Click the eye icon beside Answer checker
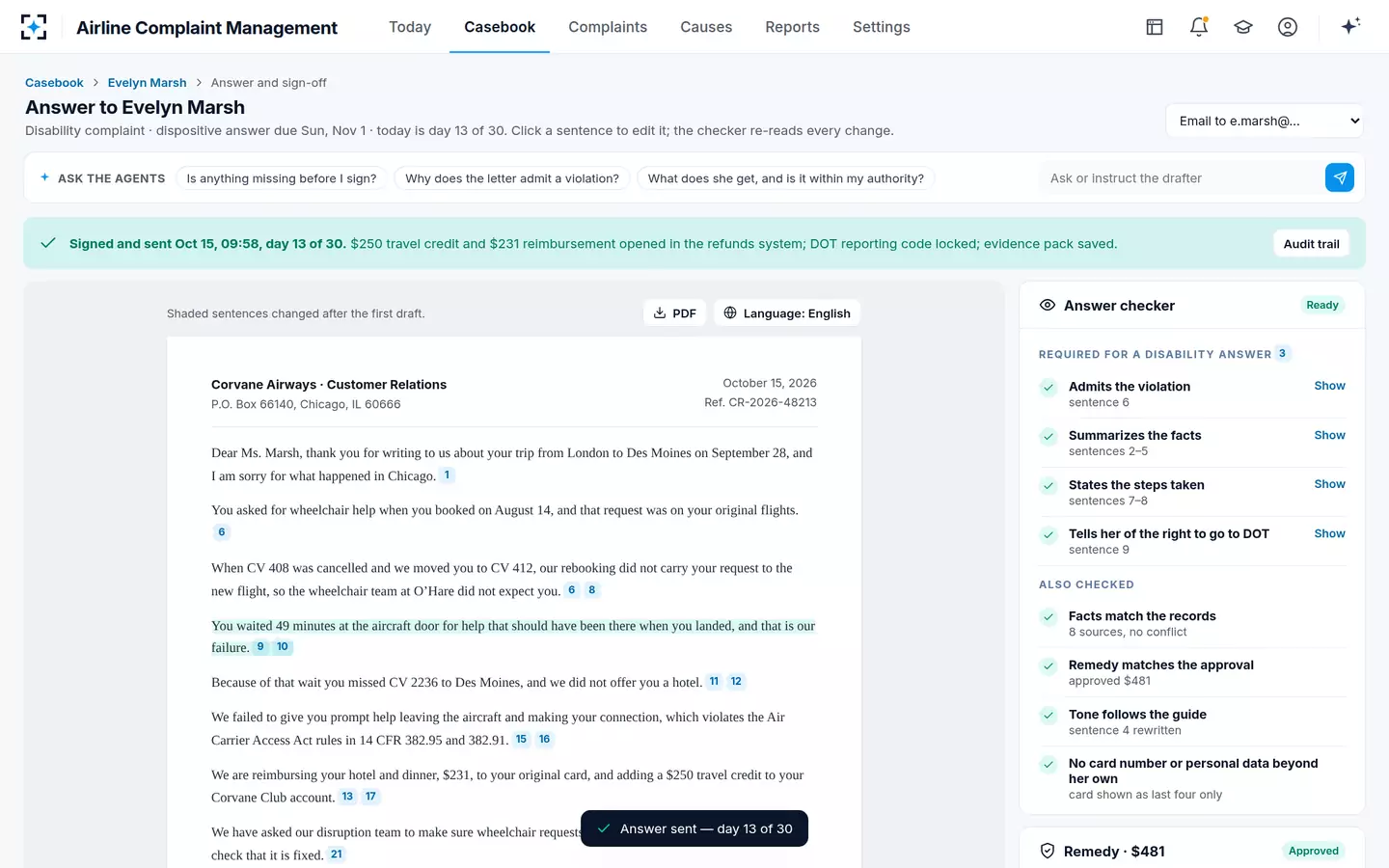Viewport: 1389px width, 868px height. 1048,305
